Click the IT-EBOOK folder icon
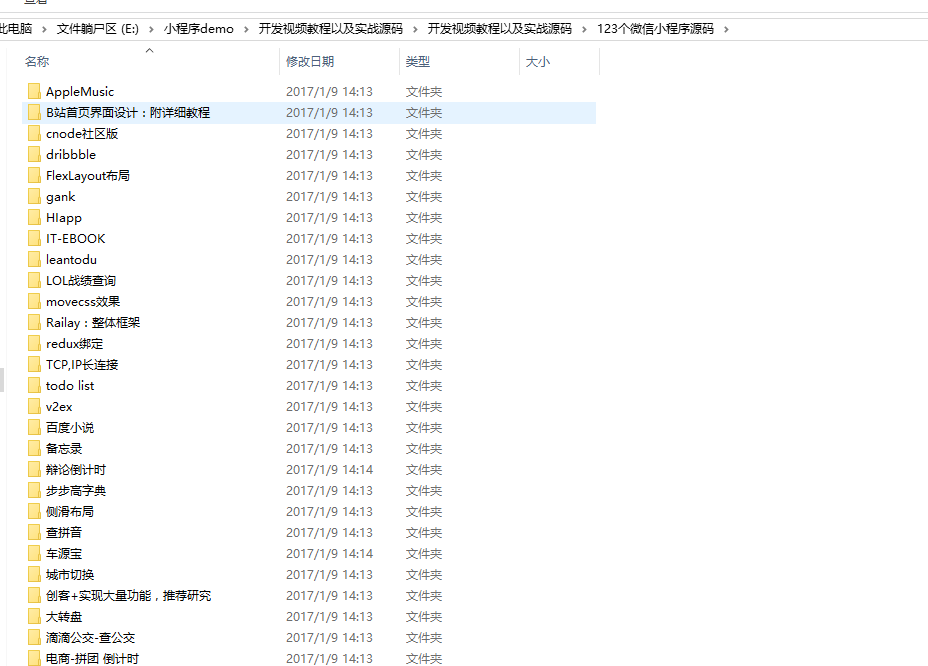 coord(34,239)
